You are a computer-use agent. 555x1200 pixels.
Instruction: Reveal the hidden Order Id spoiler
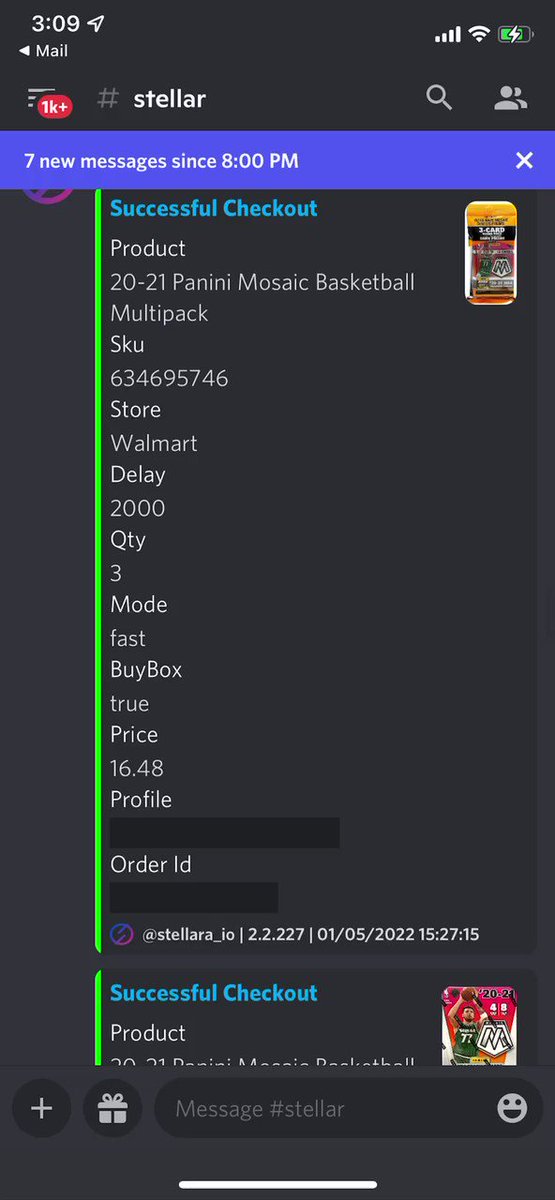coord(194,897)
